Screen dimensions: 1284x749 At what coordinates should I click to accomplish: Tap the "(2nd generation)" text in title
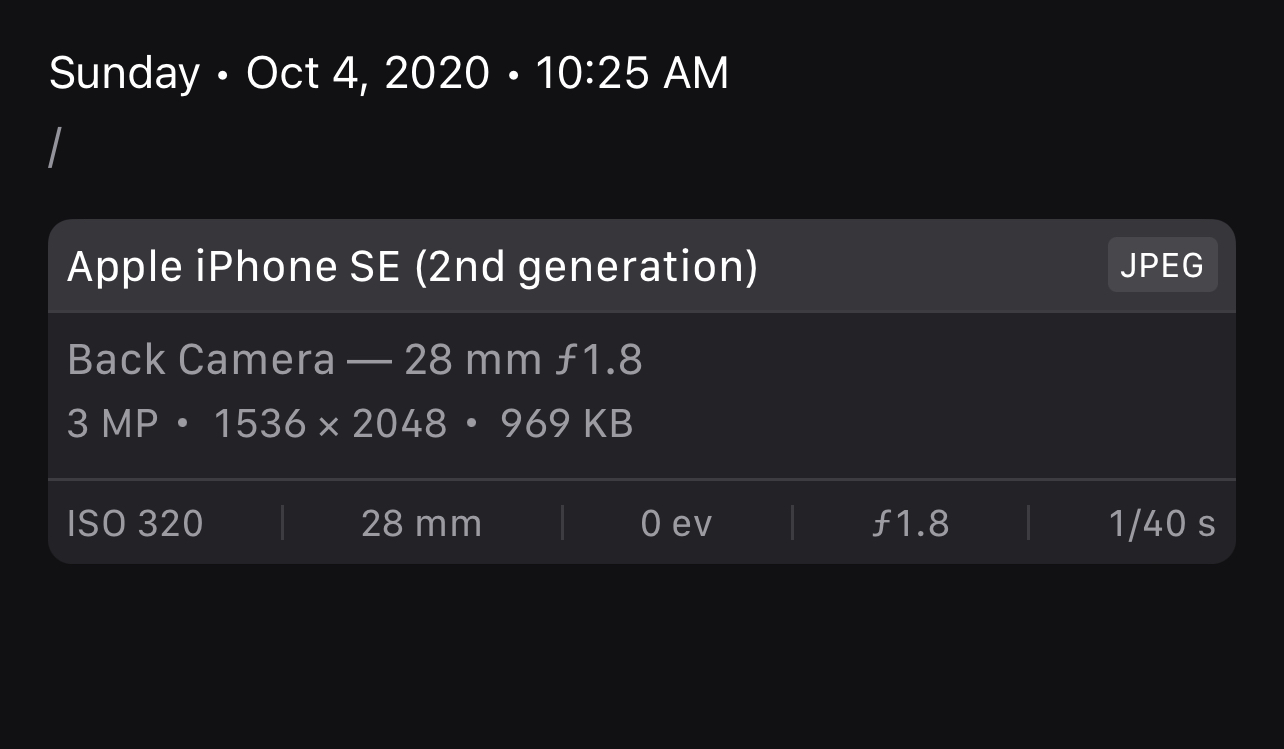[586, 267]
